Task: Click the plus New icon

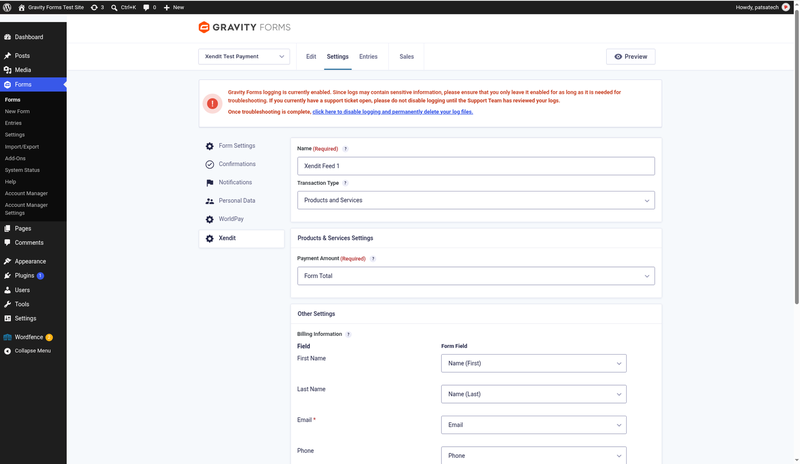Action: 166,7
